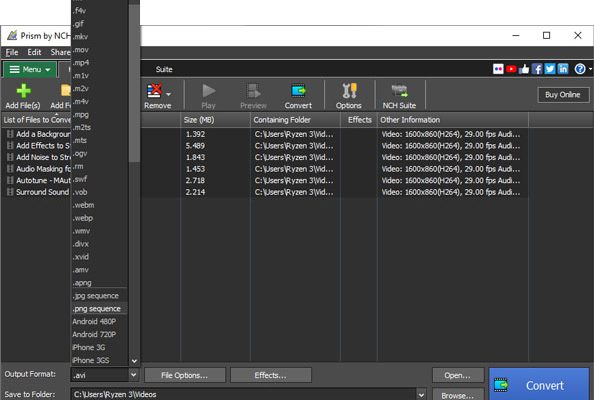Select .apng output format
The image size is (594, 400).
[x=100, y=283]
